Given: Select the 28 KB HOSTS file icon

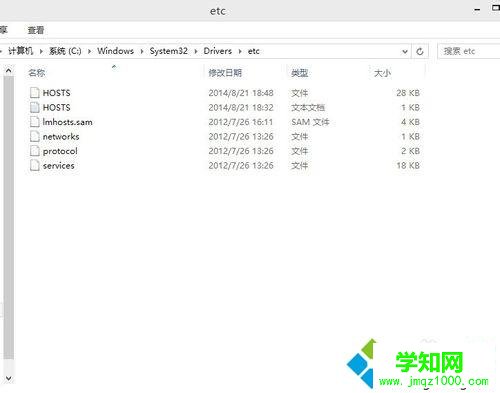Looking at the screenshot, I should tap(35, 93).
